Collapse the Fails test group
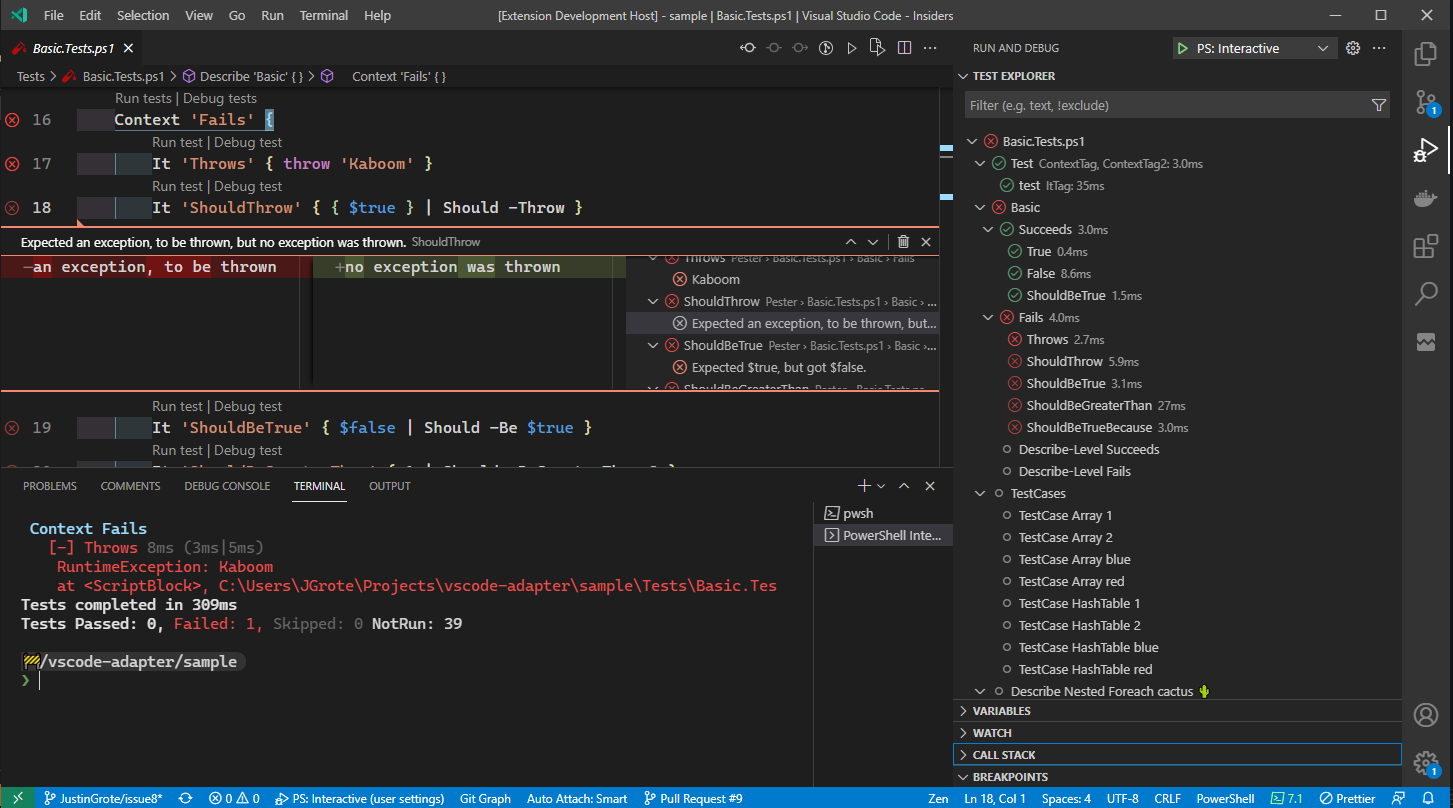 click(988, 318)
